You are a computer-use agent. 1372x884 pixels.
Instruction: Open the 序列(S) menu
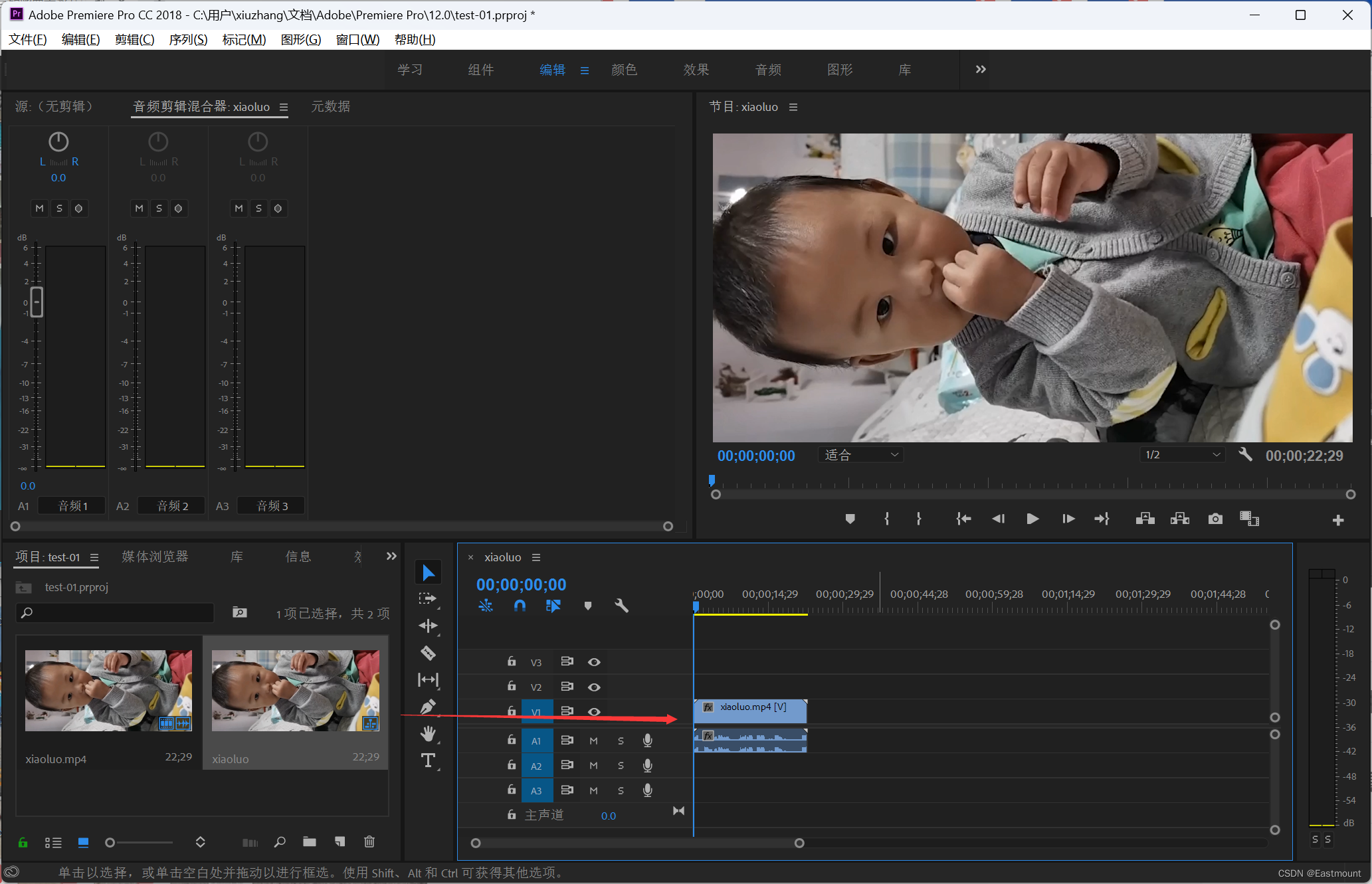188,39
